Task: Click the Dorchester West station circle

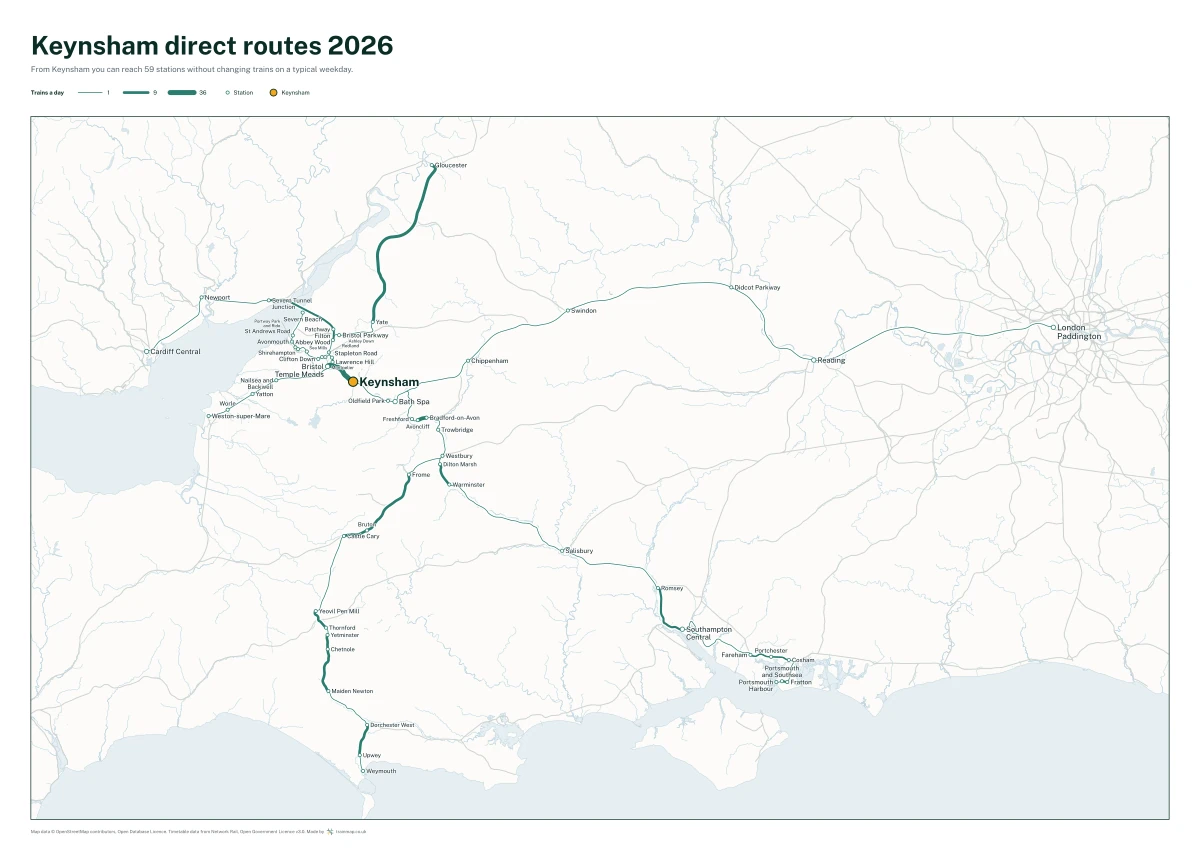Action: (367, 725)
